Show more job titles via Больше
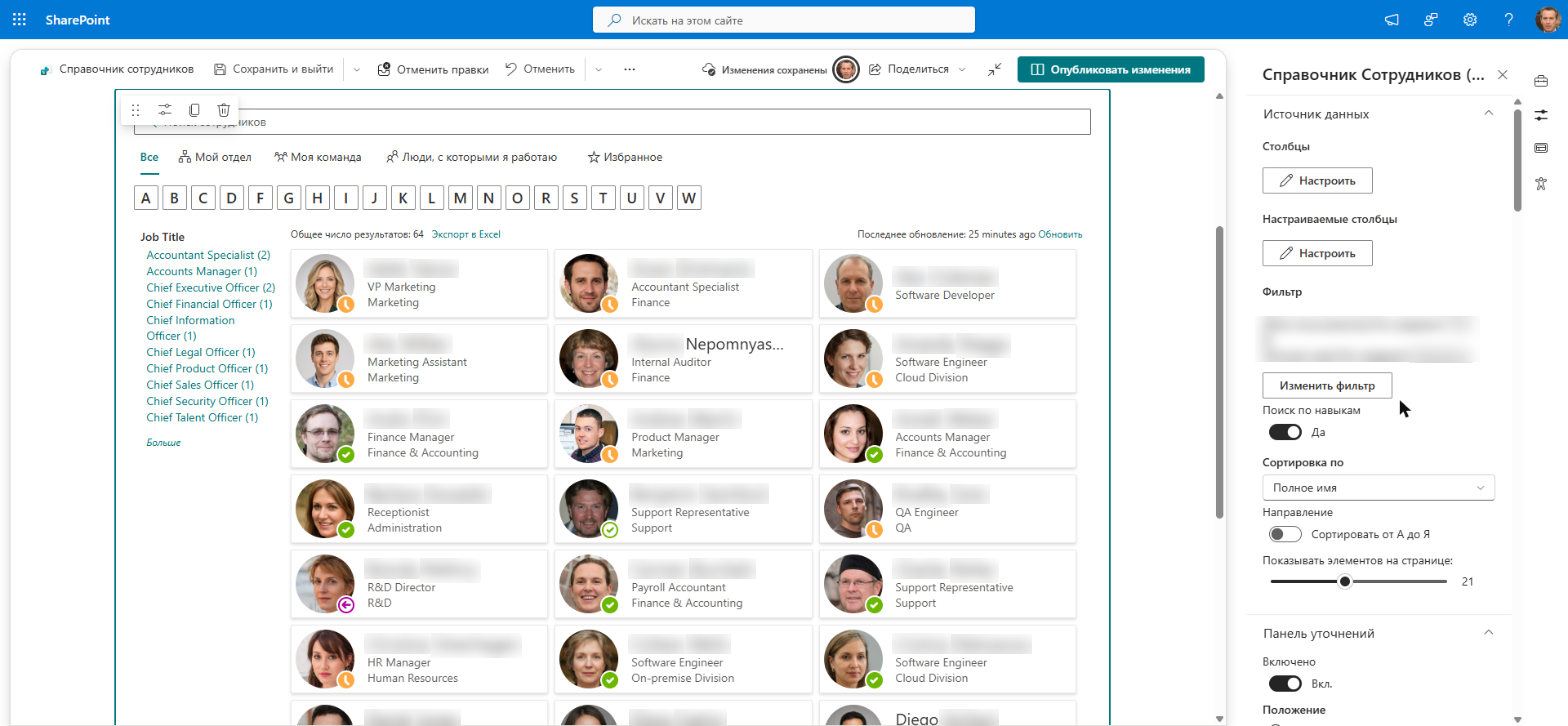The image size is (1568, 726). (x=164, y=442)
